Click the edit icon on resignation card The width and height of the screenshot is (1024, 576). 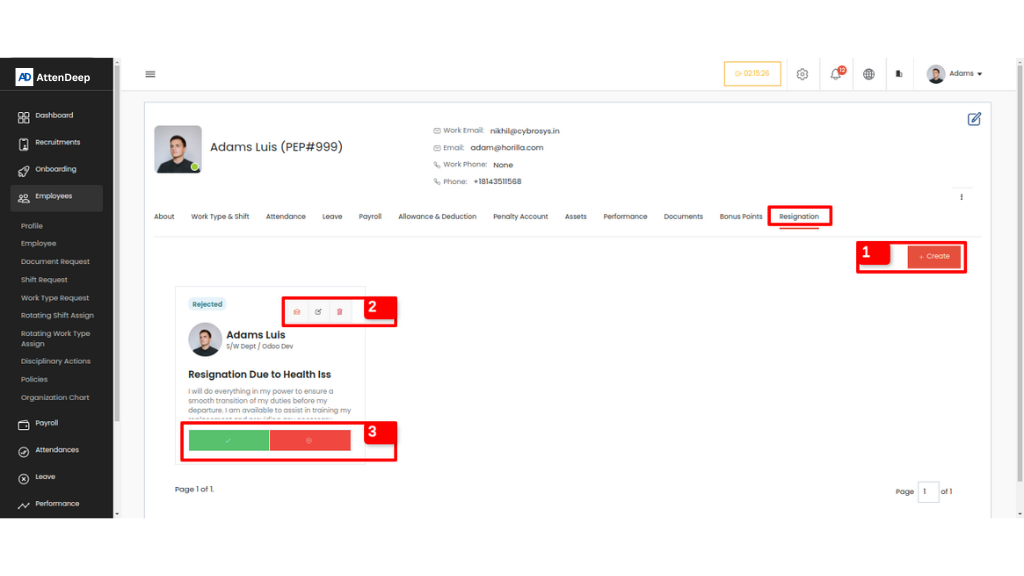[318, 312]
